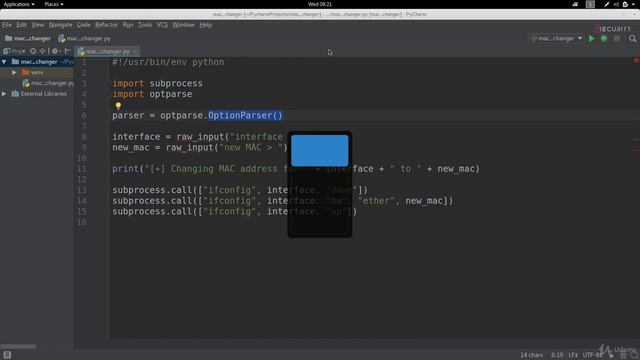
Task: Click mac_changer.py in navigation breadcrumb
Action: pyautogui.click(x=84, y=38)
